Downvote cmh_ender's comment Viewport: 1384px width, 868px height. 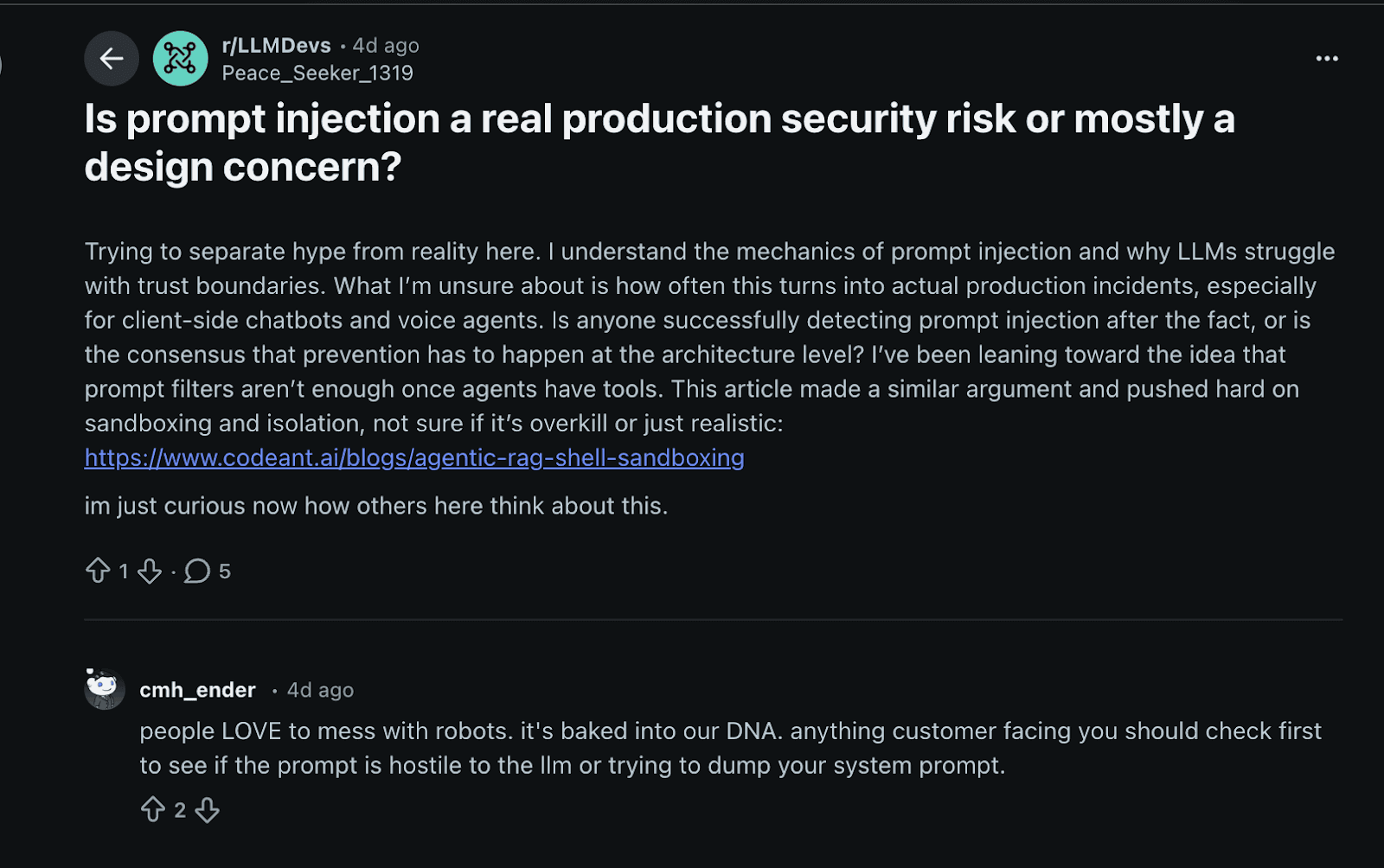pos(207,810)
